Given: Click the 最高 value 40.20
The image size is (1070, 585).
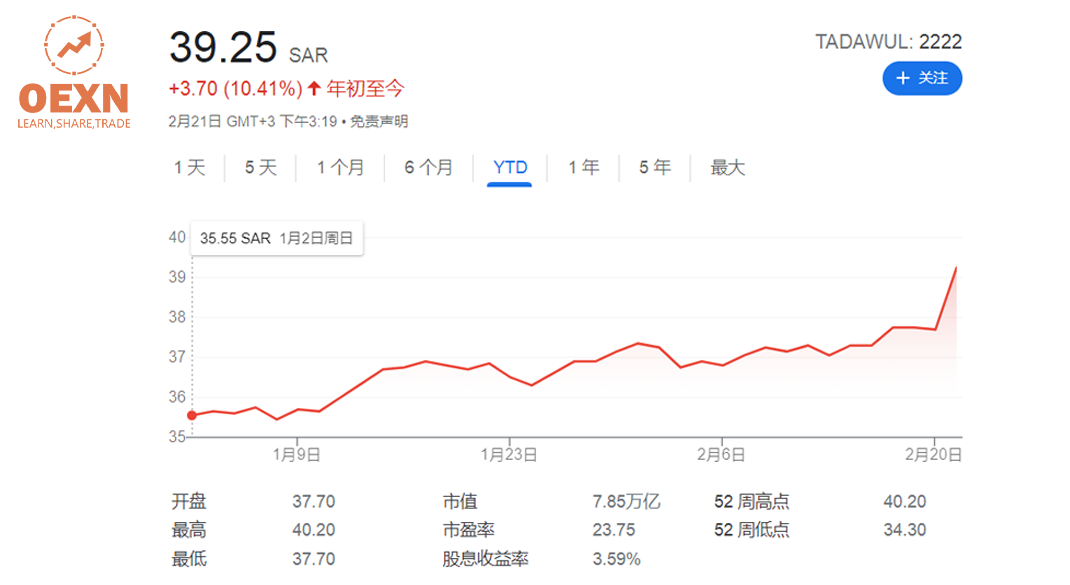Looking at the screenshot, I should pos(314,530).
